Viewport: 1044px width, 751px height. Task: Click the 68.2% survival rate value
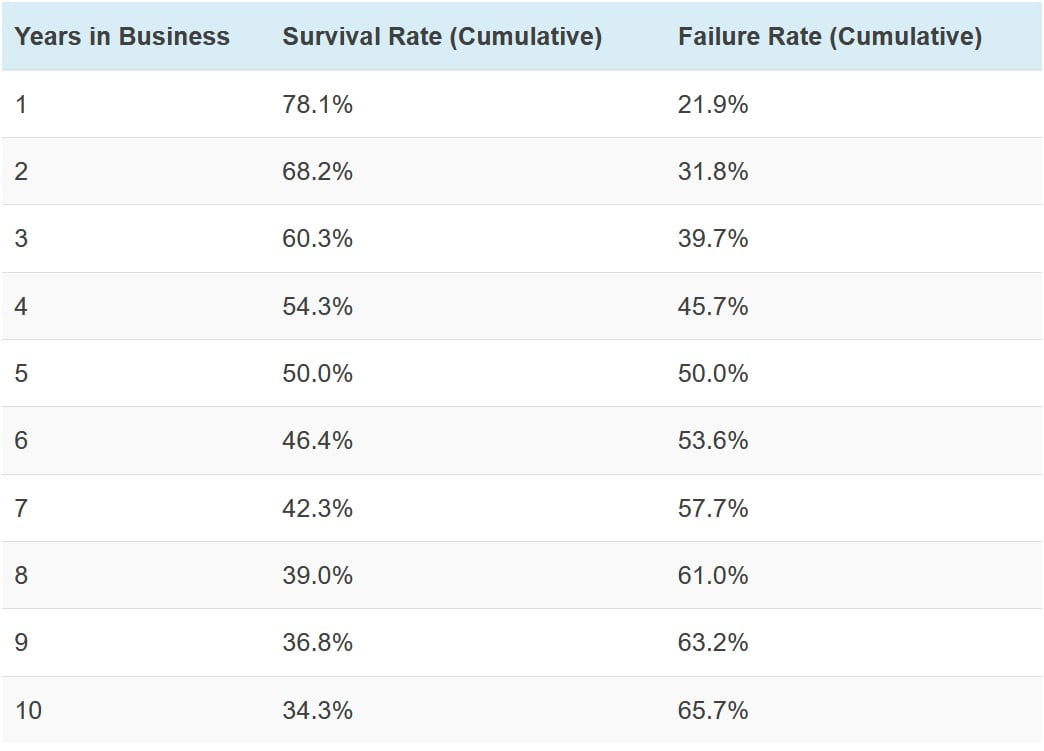coord(317,171)
